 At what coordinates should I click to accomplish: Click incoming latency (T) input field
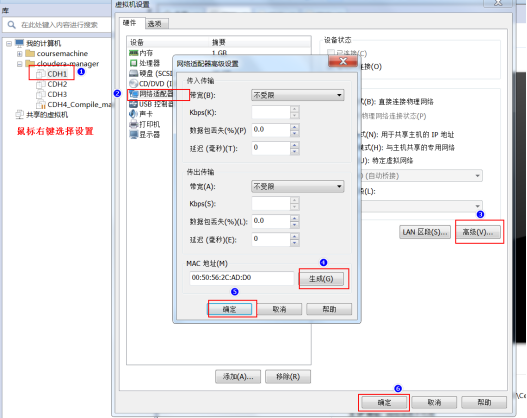(271, 148)
